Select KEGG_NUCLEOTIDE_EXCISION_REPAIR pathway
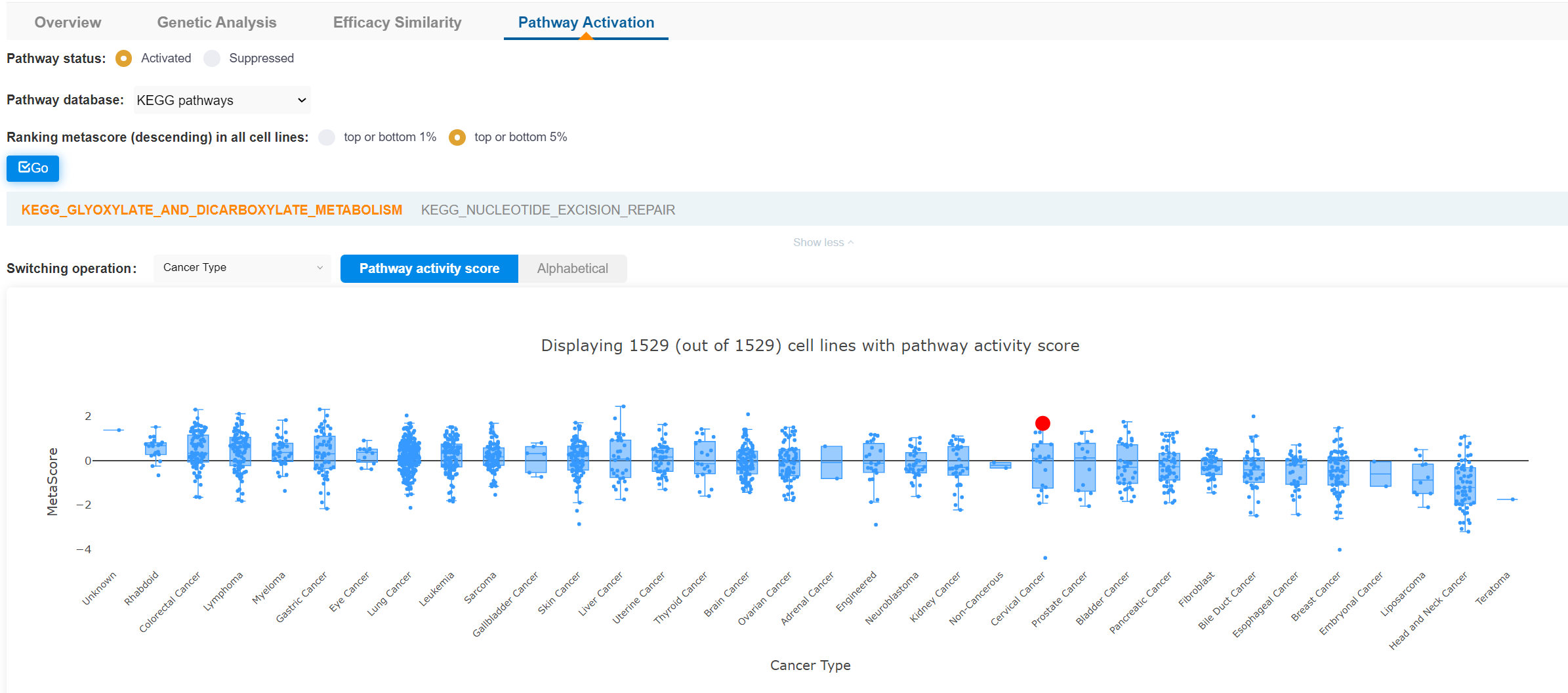Screen dimensions: 1568x693 coord(548,210)
